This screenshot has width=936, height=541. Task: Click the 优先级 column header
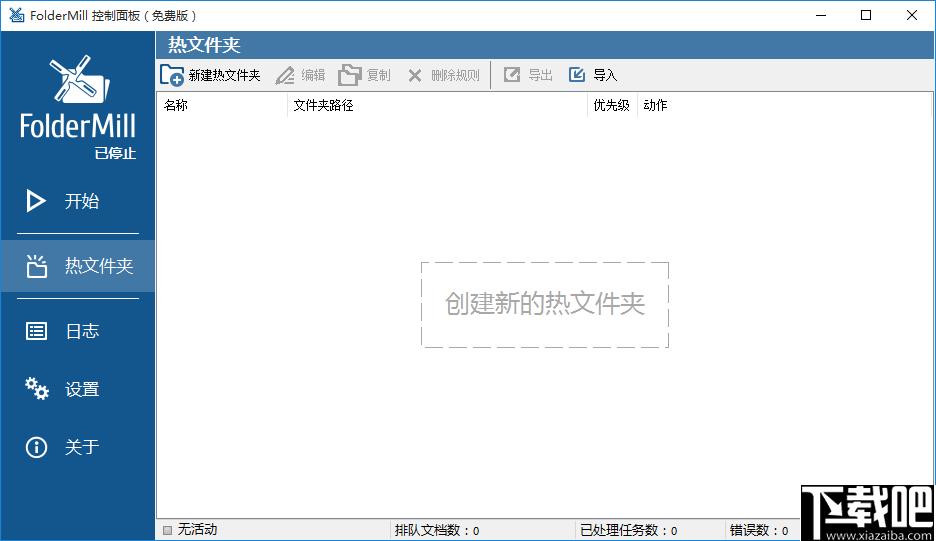point(612,105)
